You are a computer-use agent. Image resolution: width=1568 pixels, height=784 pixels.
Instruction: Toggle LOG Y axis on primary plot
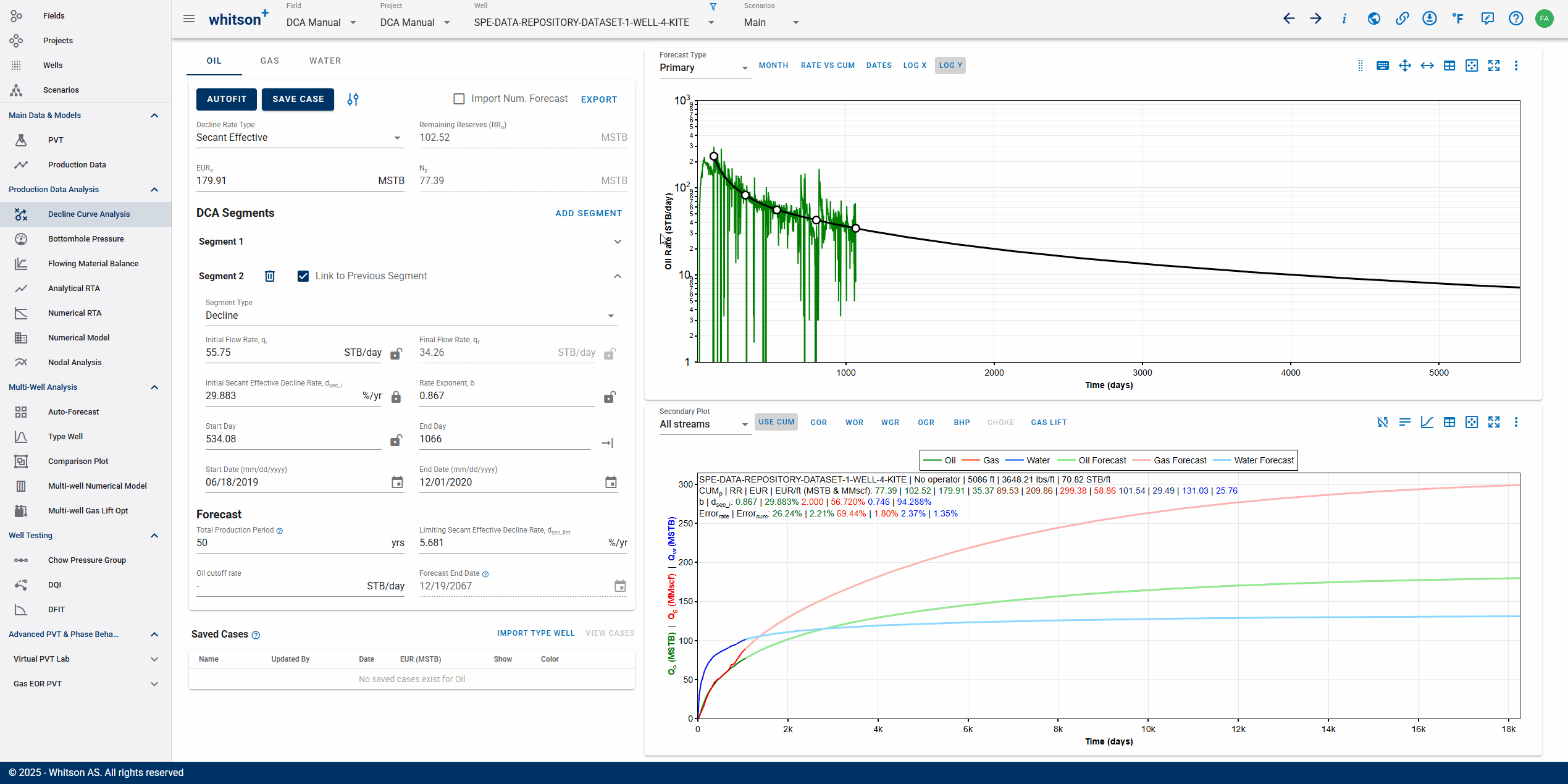pos(950,65)
